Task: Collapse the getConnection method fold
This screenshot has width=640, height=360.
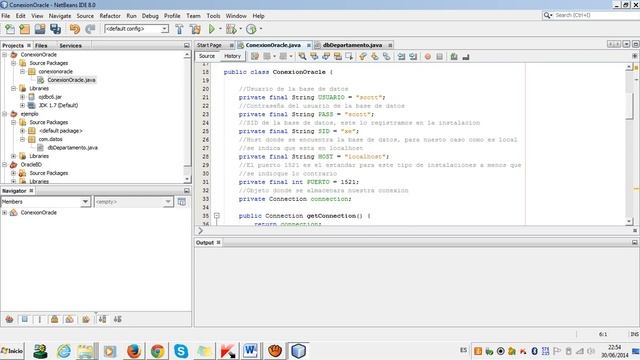Action: pos(217,216)
